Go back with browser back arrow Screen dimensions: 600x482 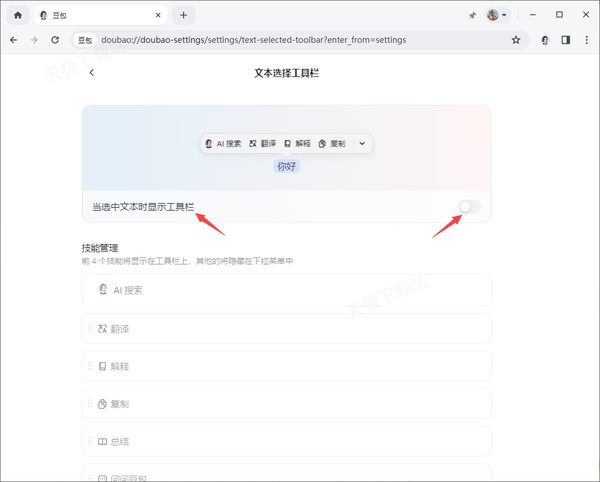click(13, 40)
